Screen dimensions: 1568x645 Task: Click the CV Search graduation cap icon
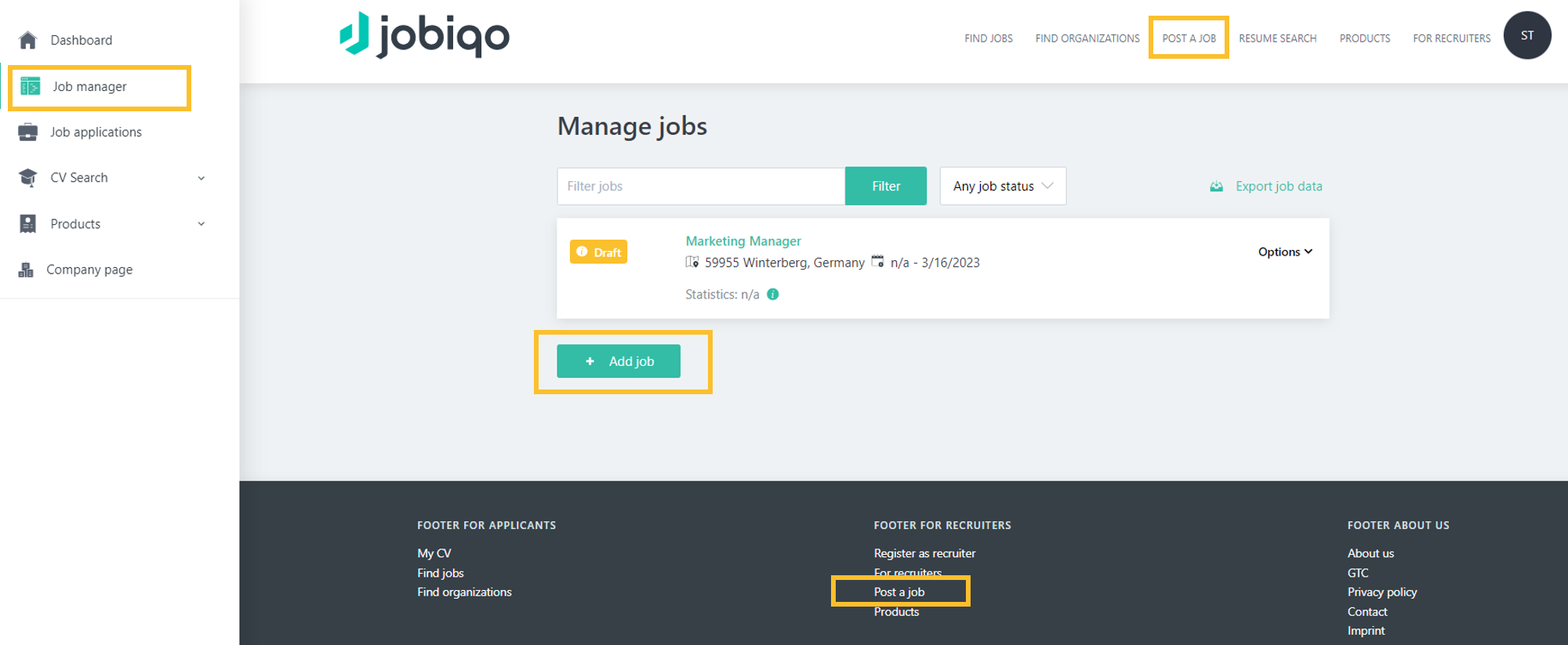tap(28, 178)
